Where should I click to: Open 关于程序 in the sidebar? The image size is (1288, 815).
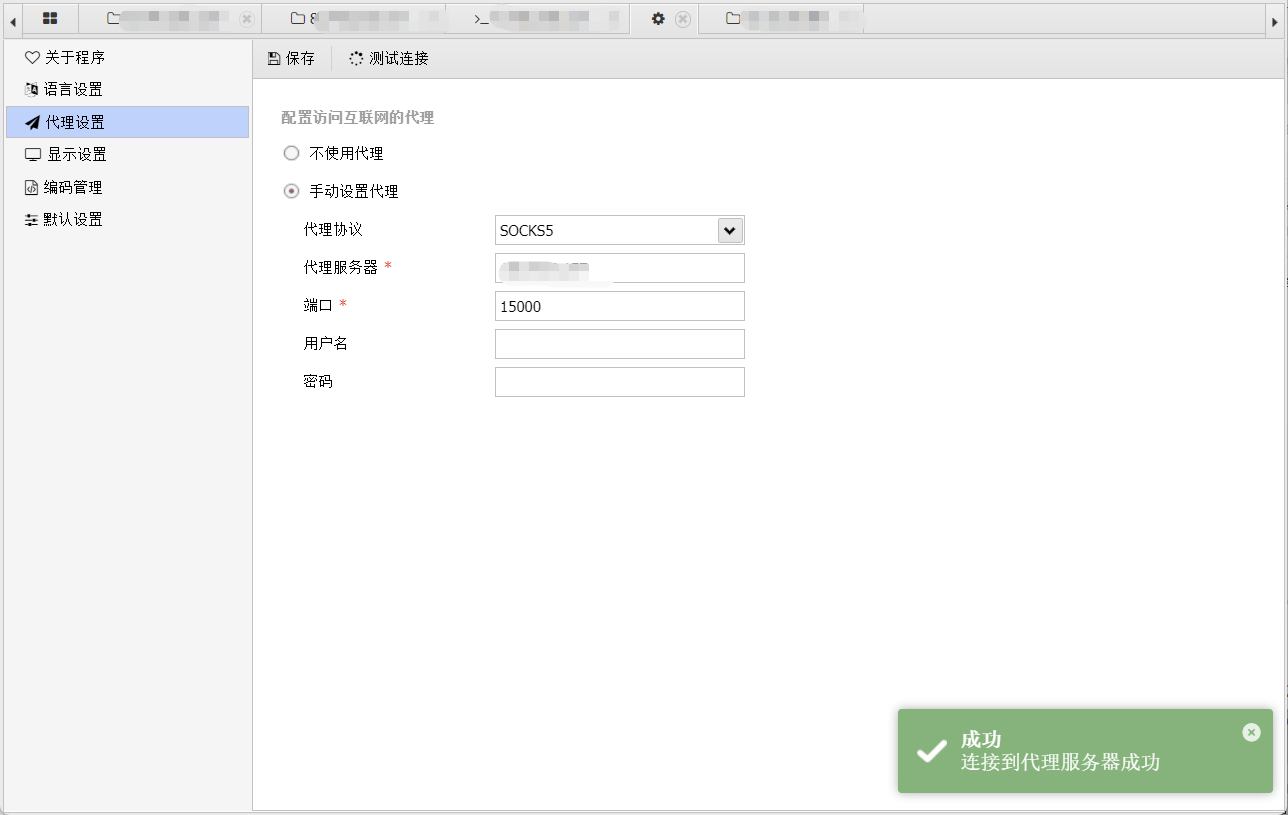click(x=127, y=57)
